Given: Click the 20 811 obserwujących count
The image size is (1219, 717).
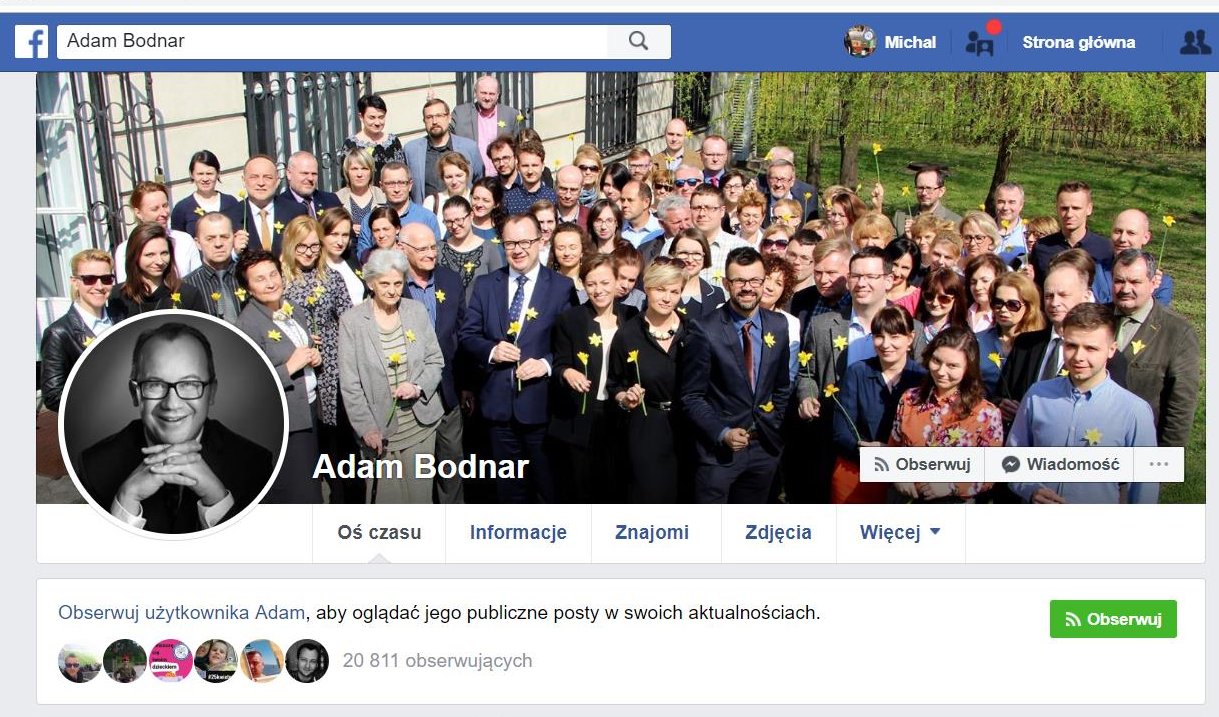Looking at the screenshot, I should pyautogui.click(x=437, y=660).
